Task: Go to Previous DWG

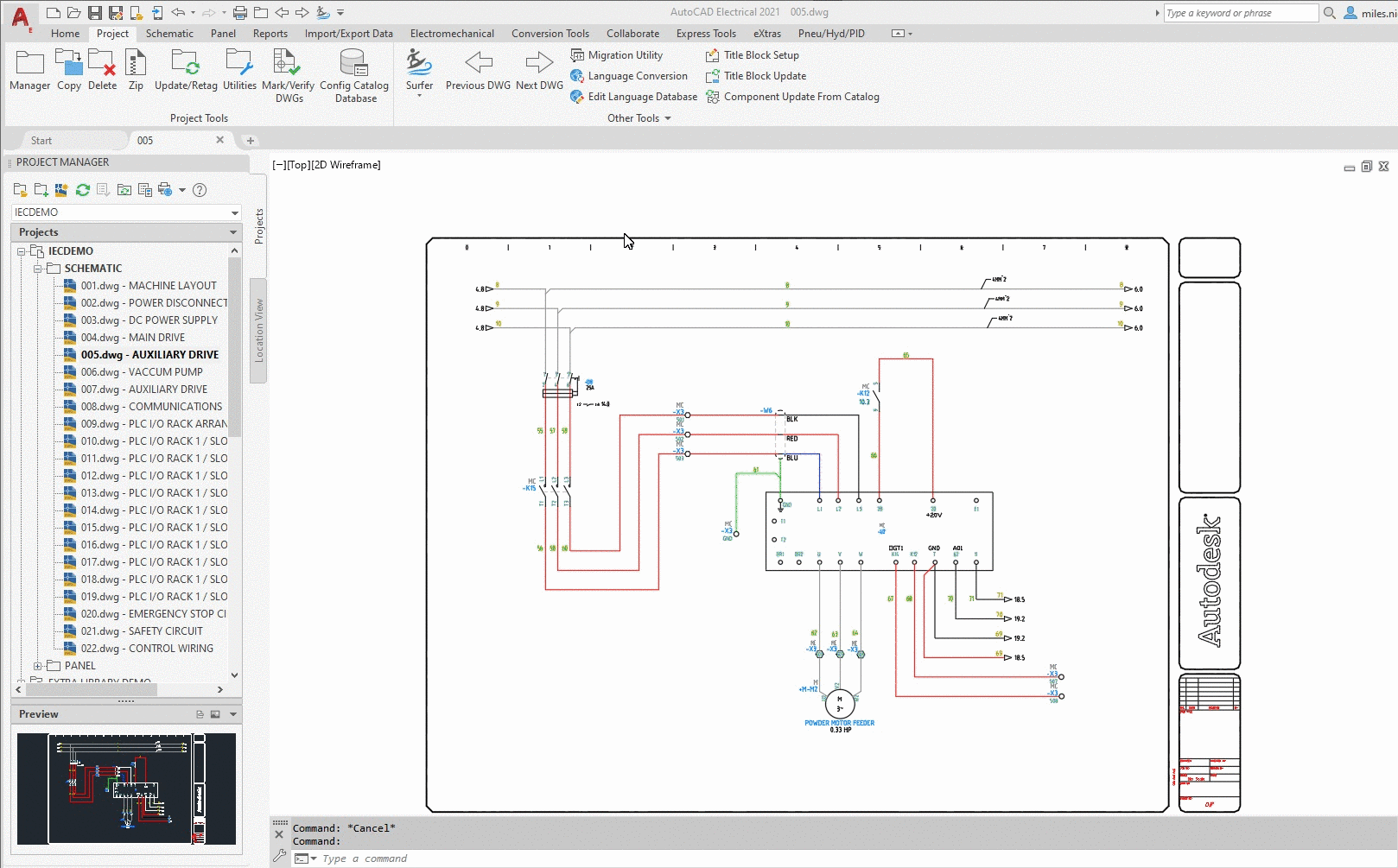Action: [478, 69]
